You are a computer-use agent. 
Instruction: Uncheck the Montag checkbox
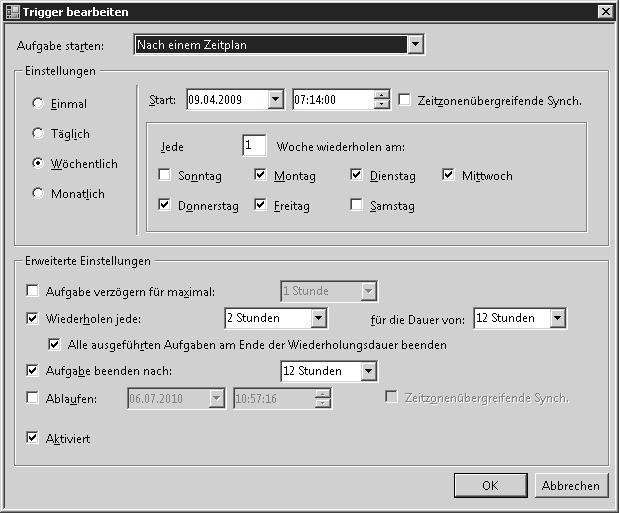coord(260,174)
